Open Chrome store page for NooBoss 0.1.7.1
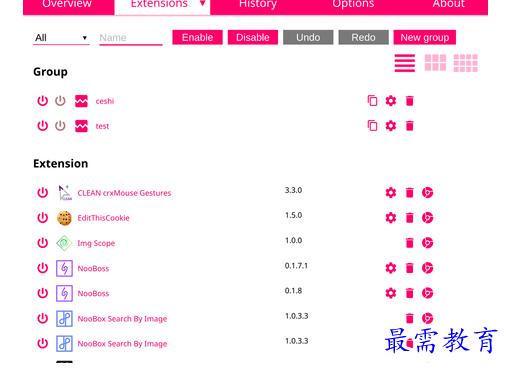Image resolution: width=506 pixels, height=372 pixels. pos(428,268)
